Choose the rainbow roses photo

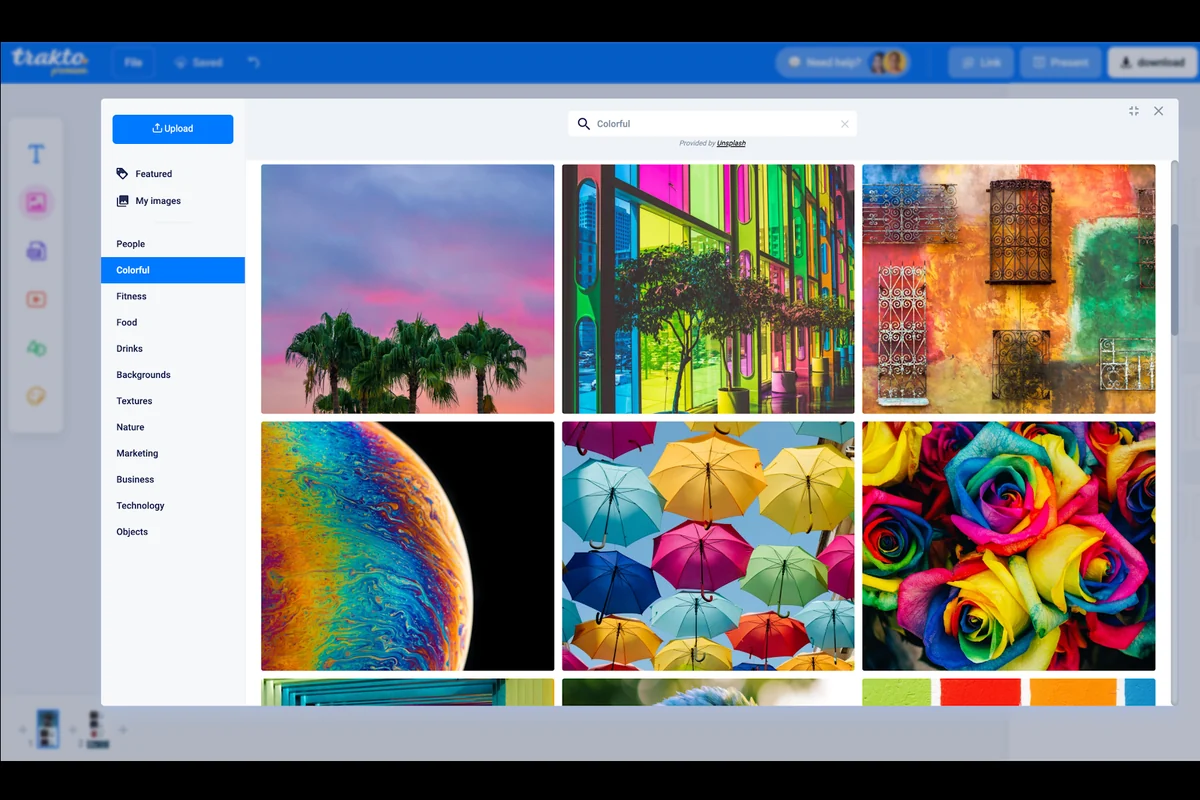[1008, 546]
